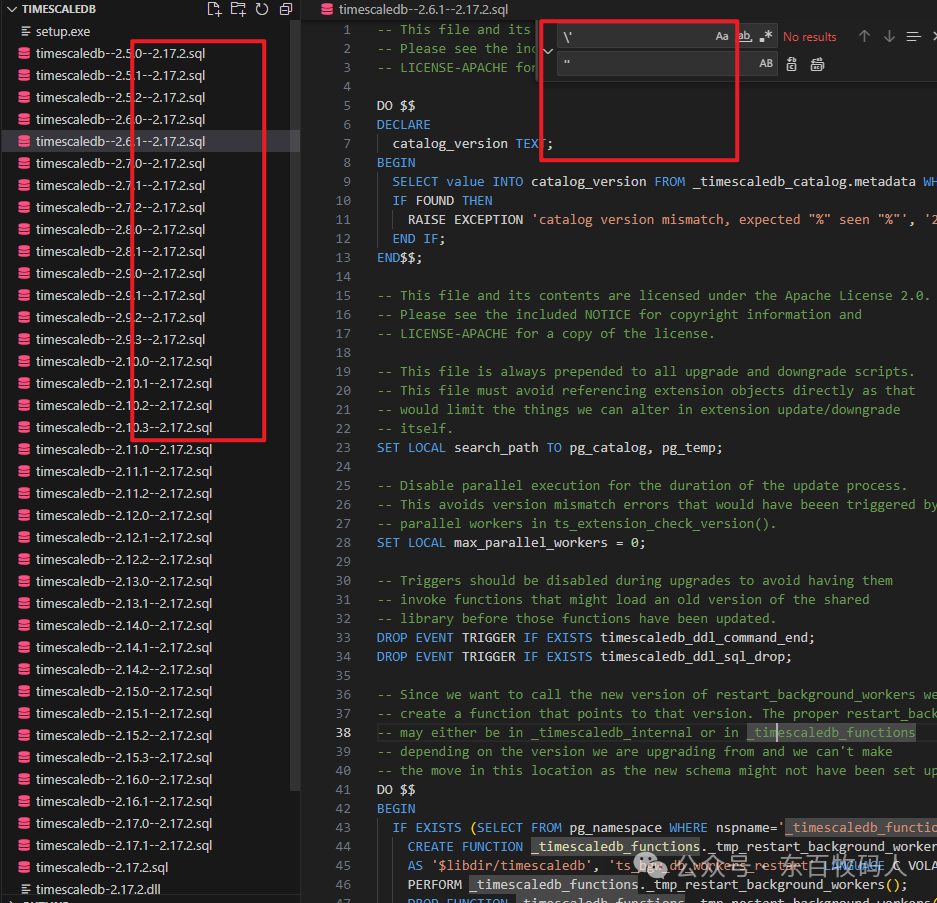
Task: Refresh the TIMESCALEDB Explorer tree
Action: coord(262,9)
